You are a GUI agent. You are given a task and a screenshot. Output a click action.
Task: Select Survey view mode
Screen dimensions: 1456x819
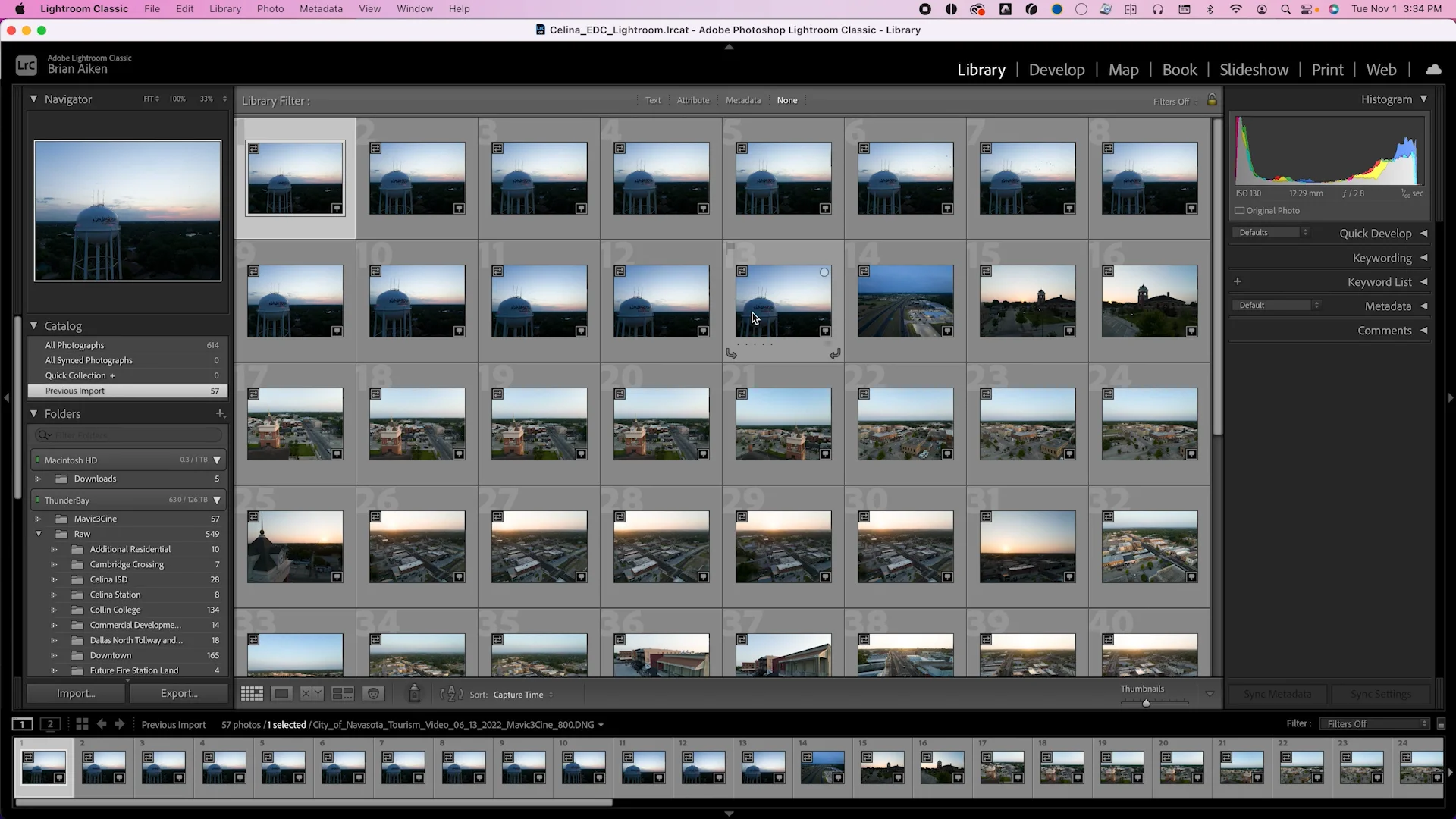click(343, 693)
